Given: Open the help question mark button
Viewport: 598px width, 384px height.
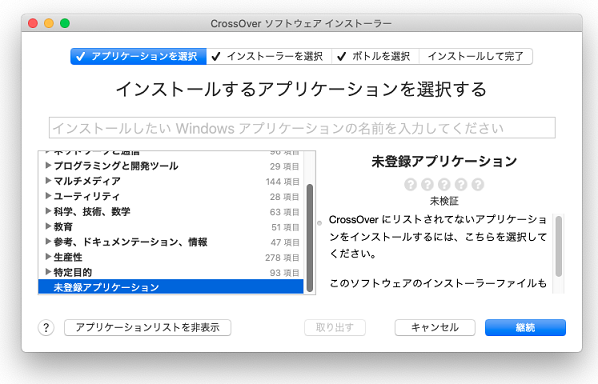Looking at the screenshot, I should [46, 328].
